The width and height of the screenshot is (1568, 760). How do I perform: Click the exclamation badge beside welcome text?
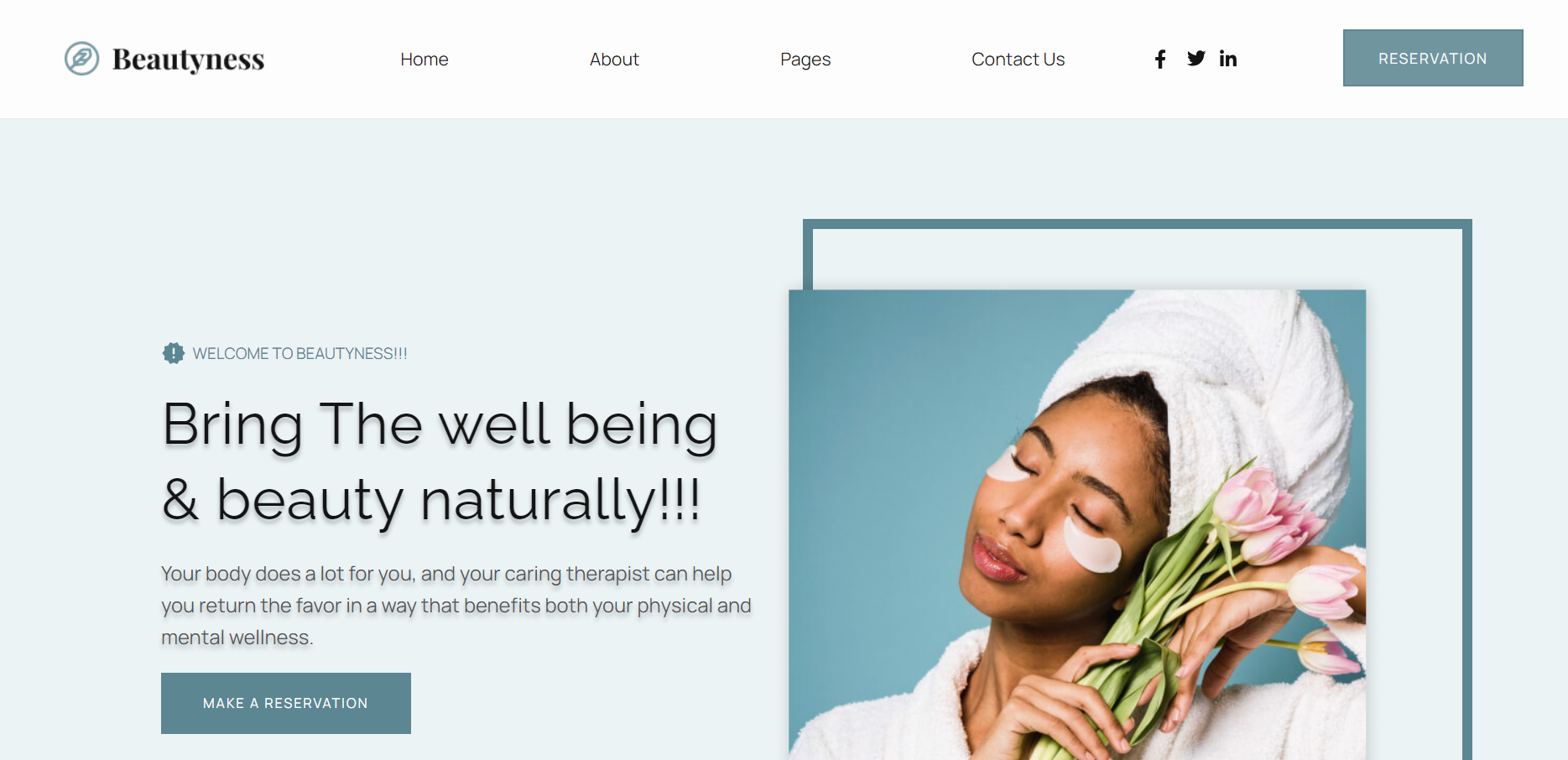pos(173,353)
